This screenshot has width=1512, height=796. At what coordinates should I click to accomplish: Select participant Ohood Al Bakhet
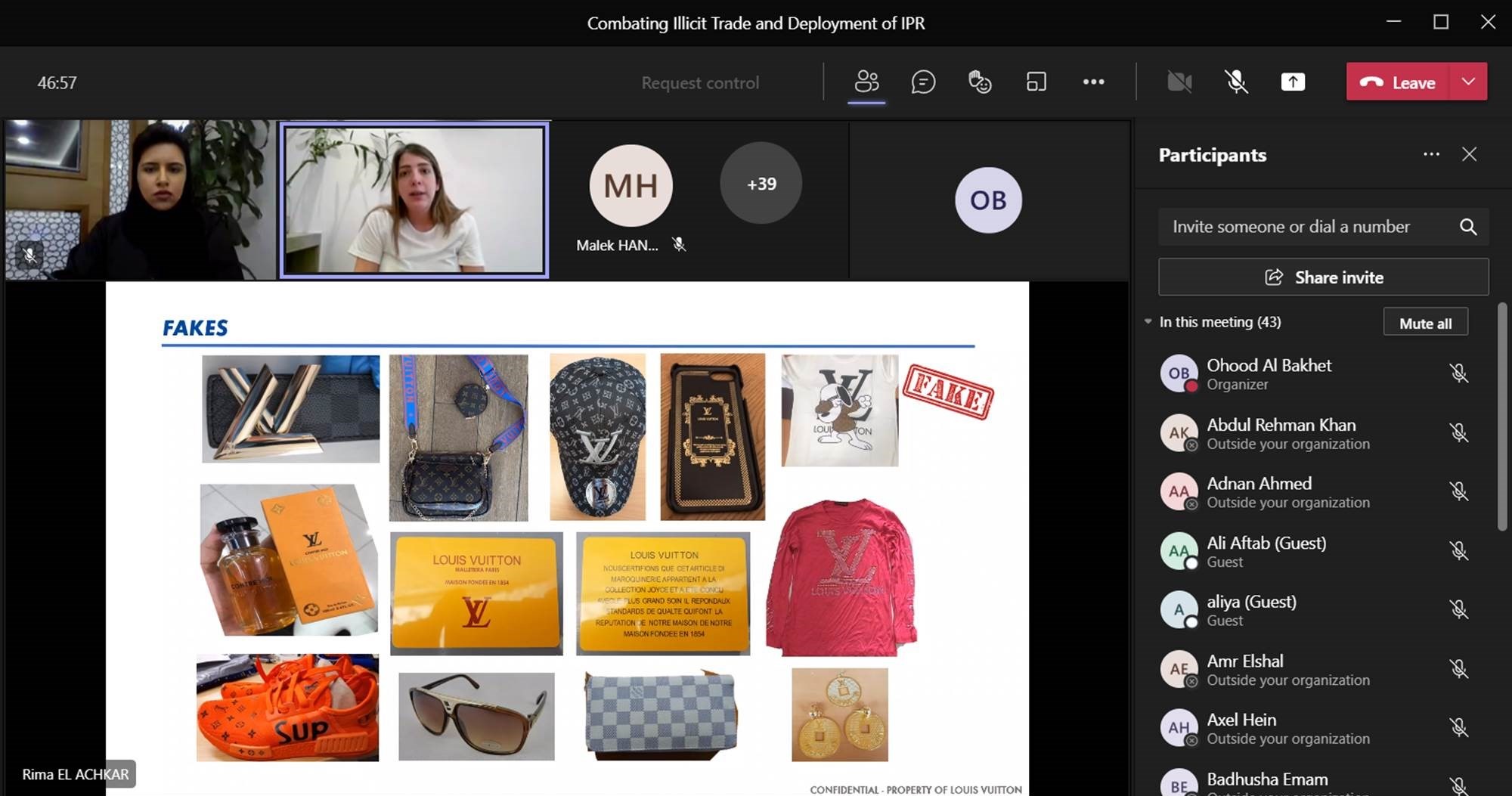coord(1315,373)
